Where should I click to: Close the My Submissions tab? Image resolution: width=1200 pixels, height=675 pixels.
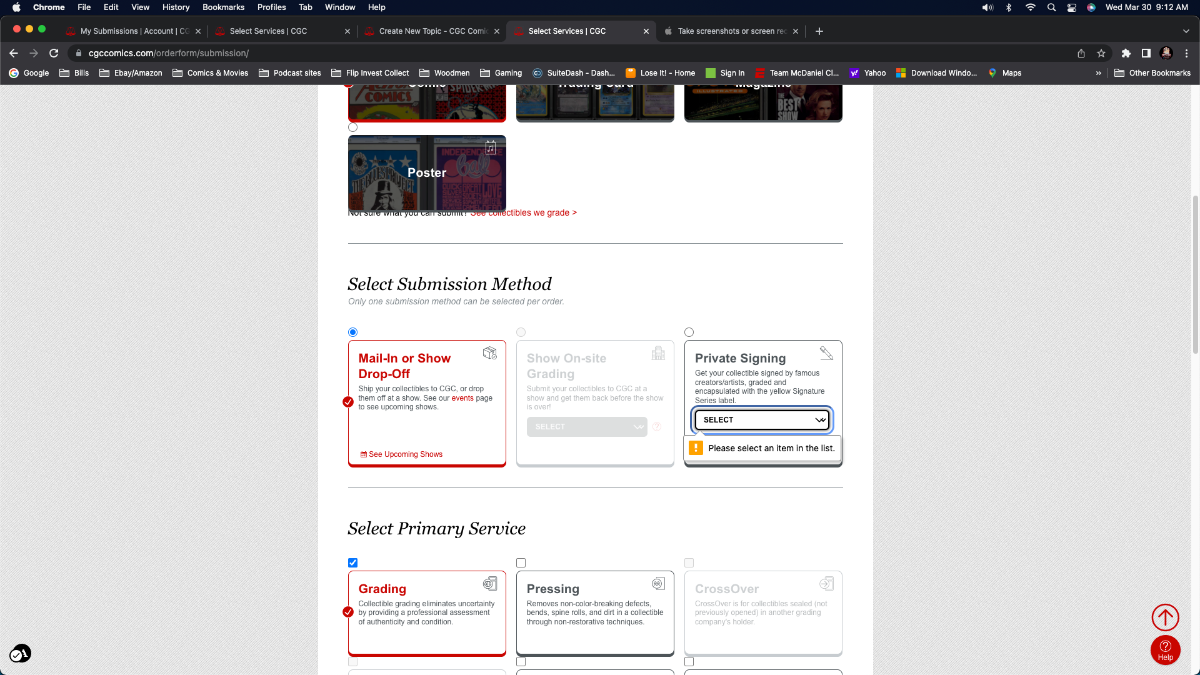point(199,31)
